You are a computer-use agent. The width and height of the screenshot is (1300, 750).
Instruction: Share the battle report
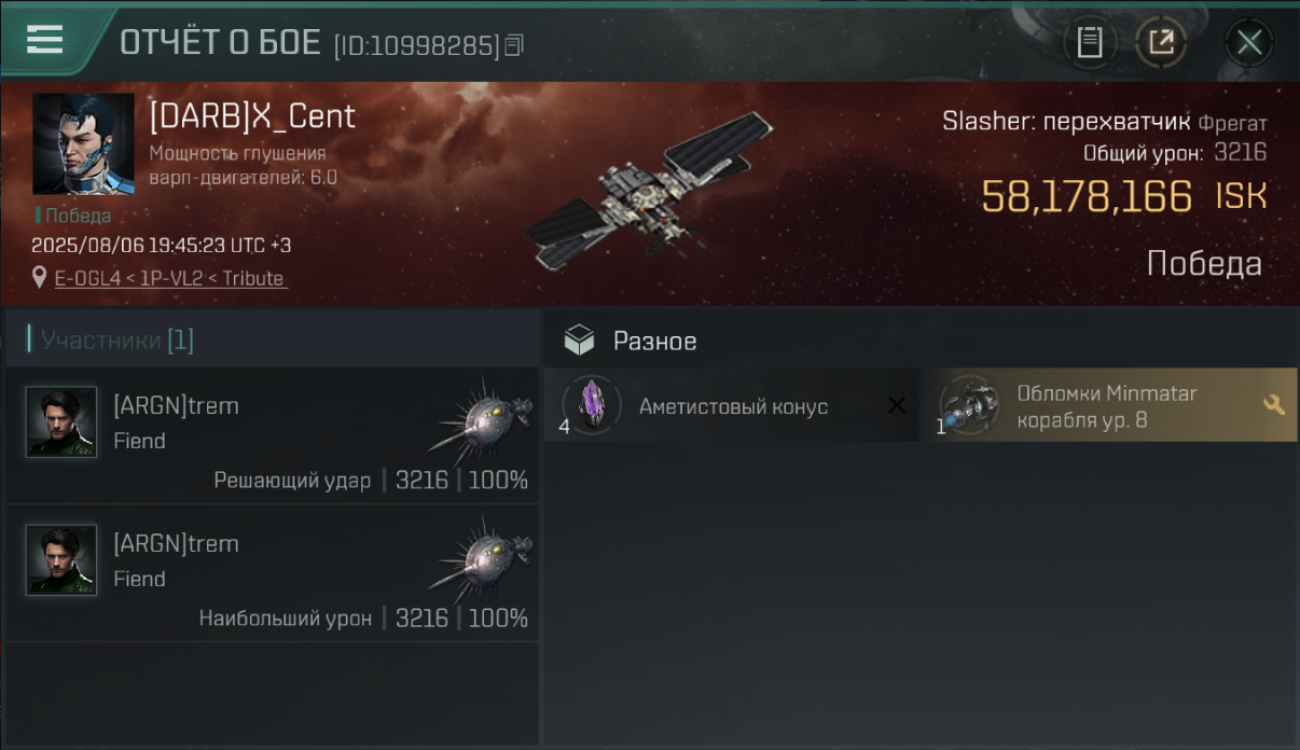1161,42
